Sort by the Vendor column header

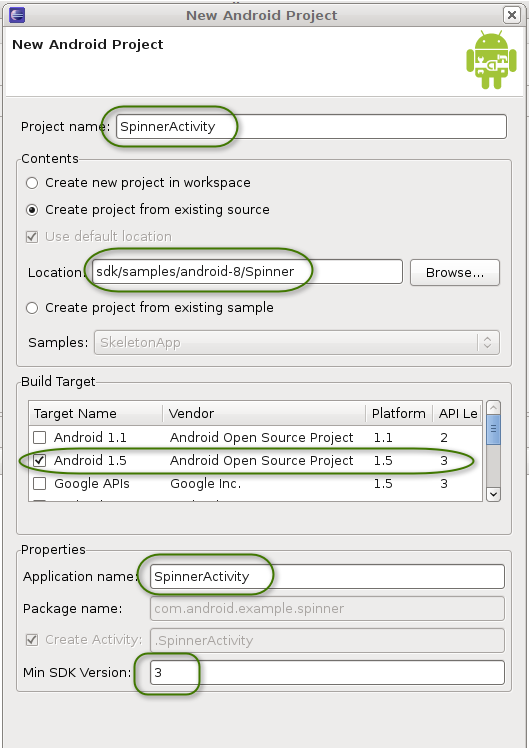pyautogui.click(x=264, y=414)
